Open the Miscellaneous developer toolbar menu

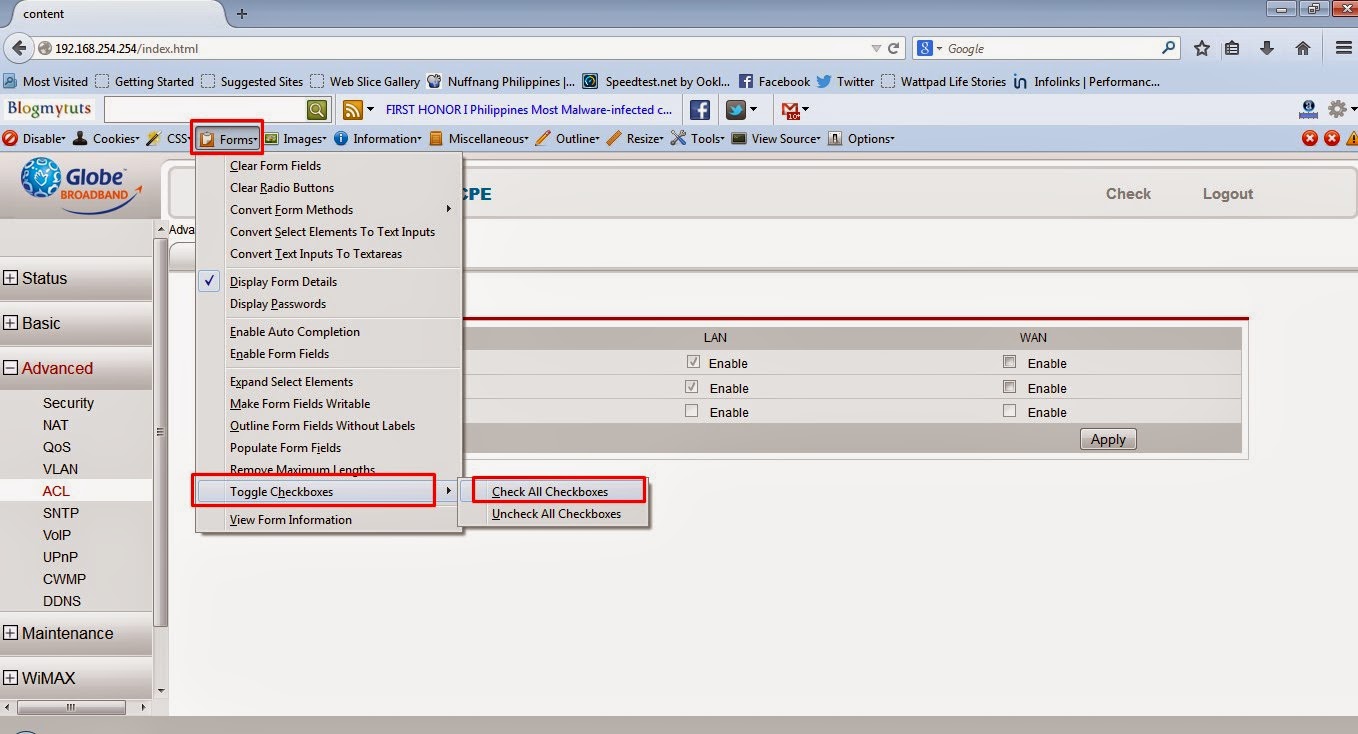coord(479,139)
